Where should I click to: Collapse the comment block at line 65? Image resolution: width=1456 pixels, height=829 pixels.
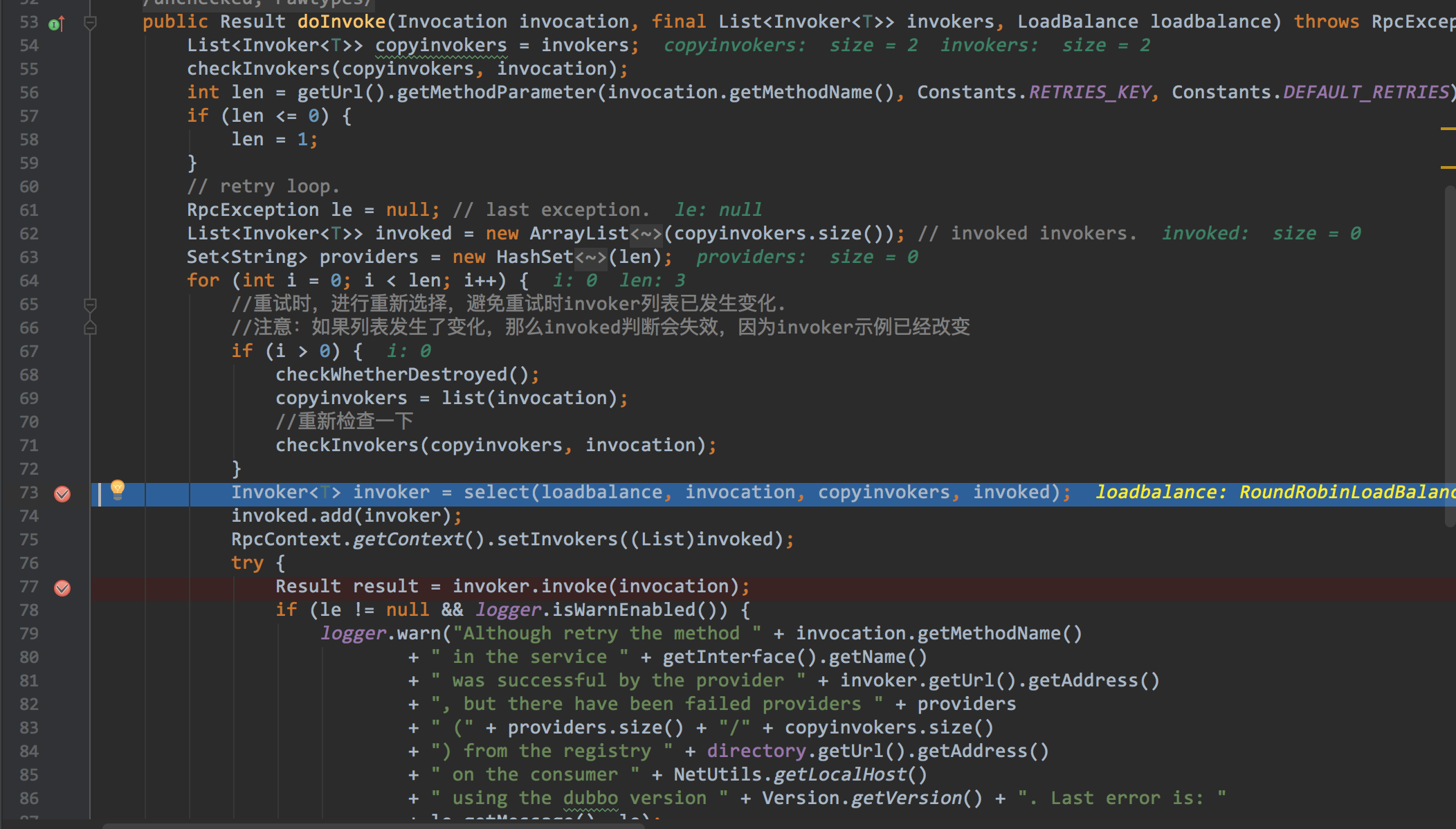(90, 304)
